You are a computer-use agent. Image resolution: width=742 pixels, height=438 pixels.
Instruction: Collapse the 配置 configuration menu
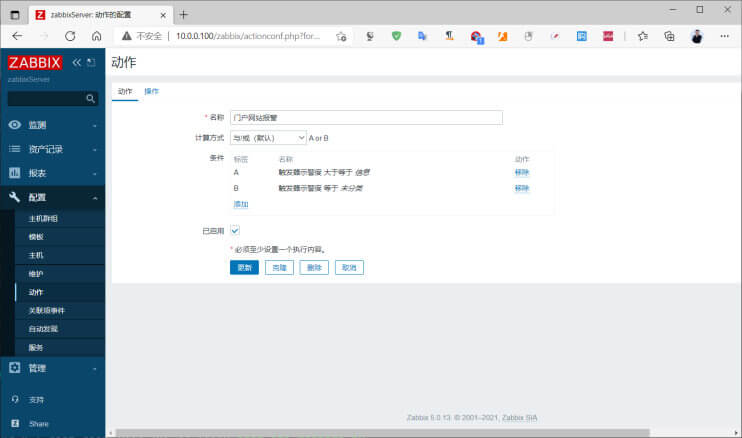[x=53, y=197]
